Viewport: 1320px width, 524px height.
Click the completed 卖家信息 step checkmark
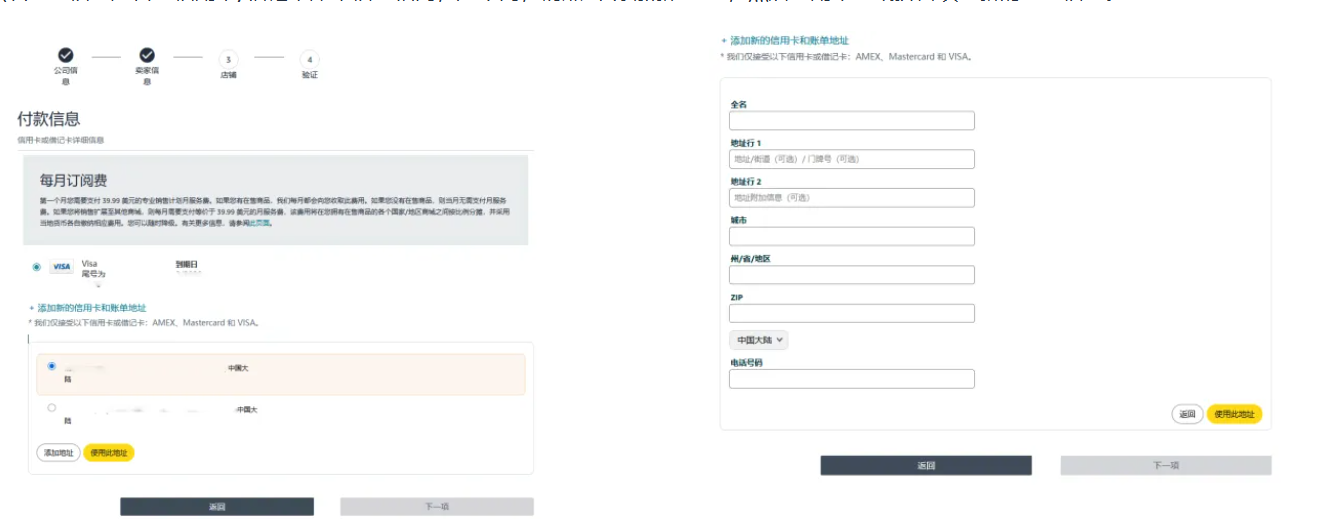[x=146, y=55]
